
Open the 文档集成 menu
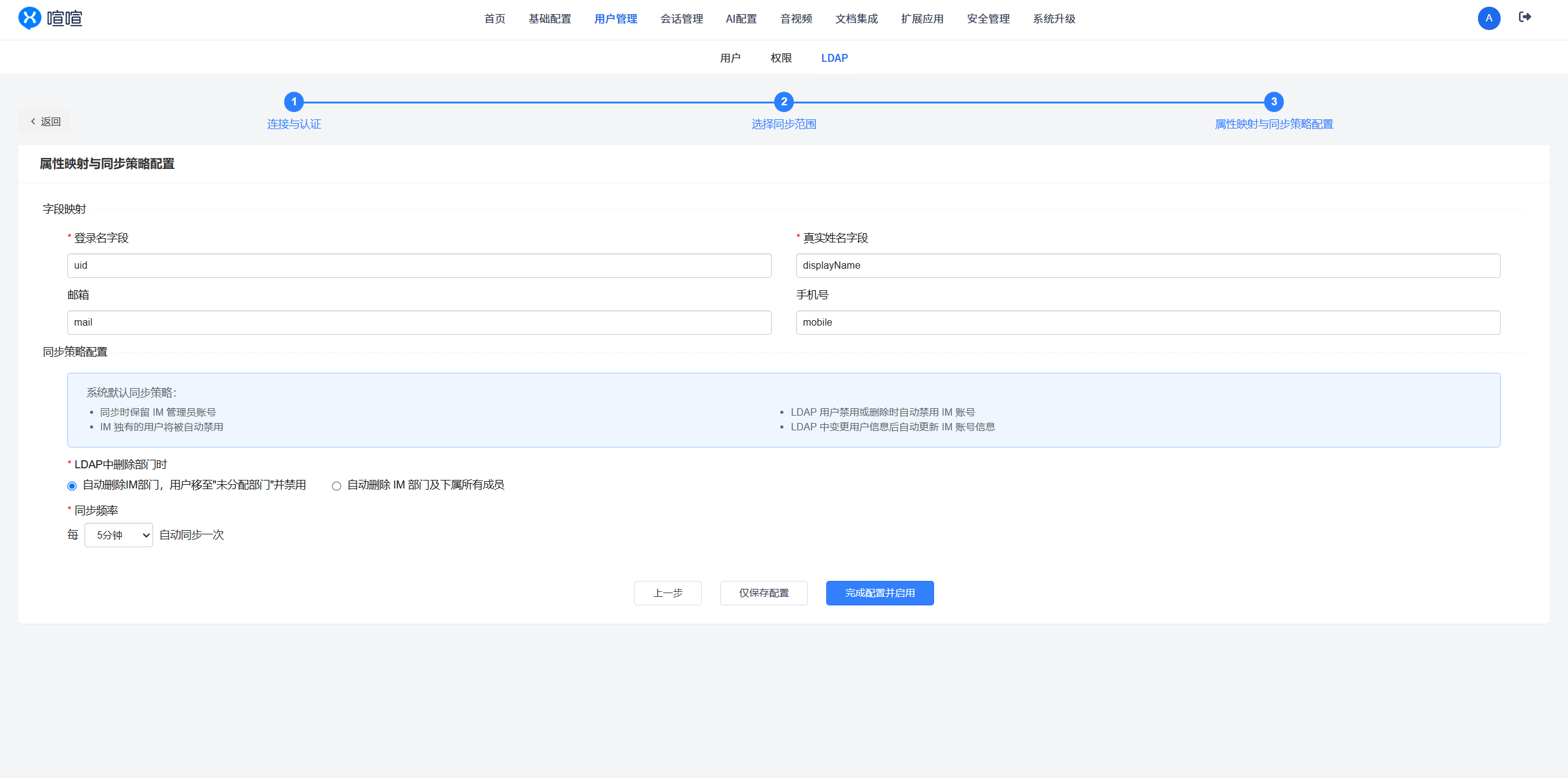[x=856, y=19]
